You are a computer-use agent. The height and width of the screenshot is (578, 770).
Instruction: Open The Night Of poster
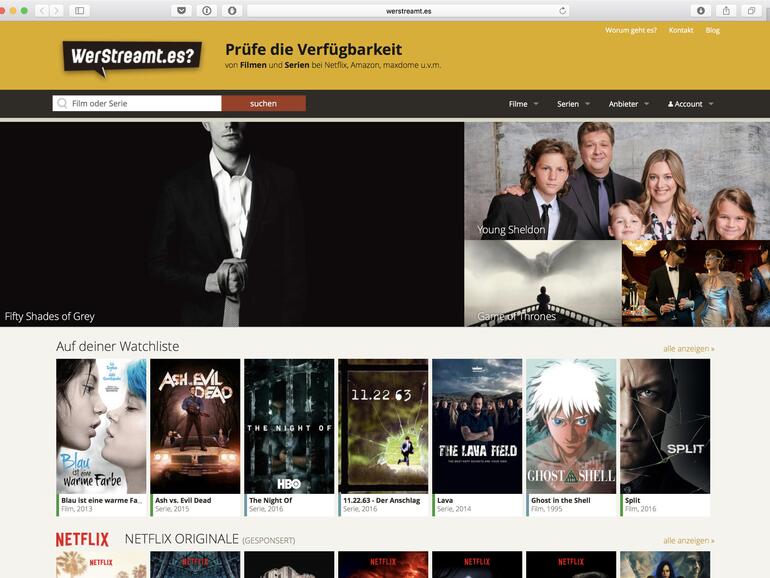coord(289,426)
